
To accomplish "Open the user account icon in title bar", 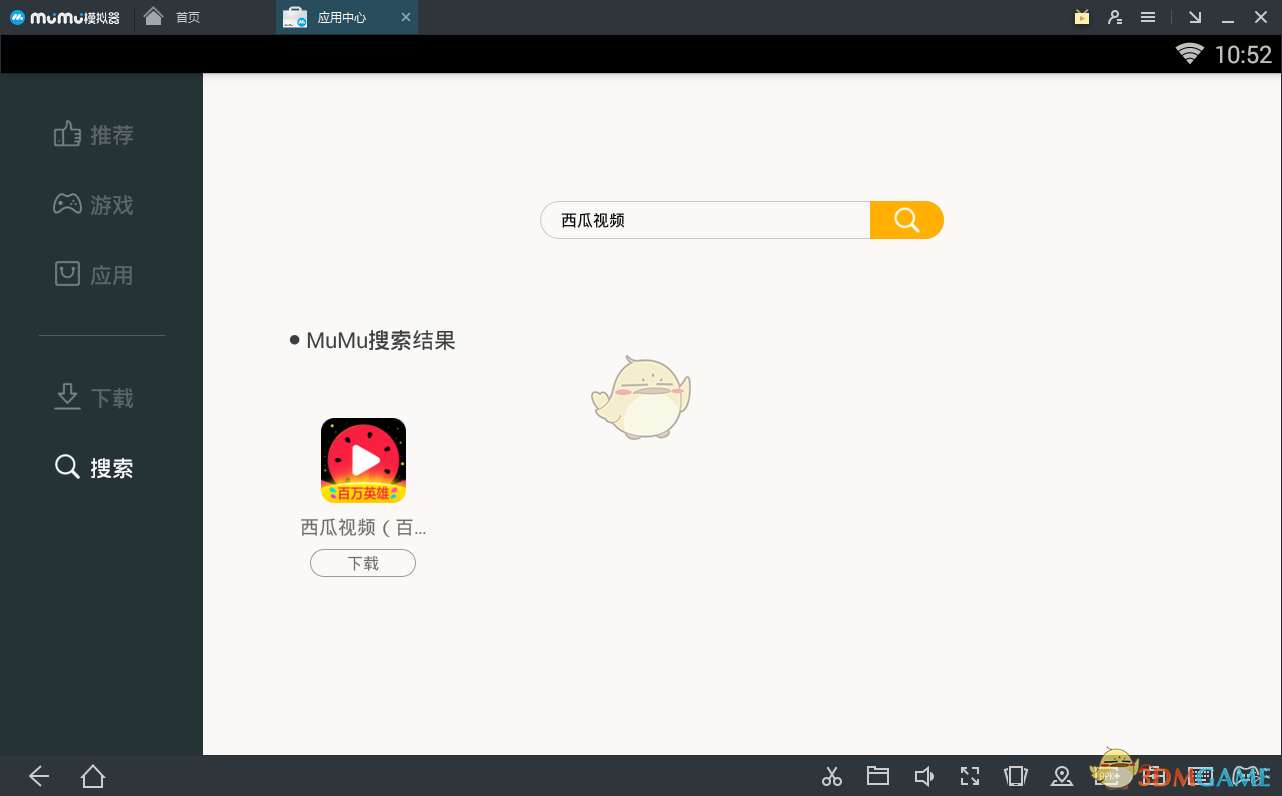I will (x=1115, y=17).
